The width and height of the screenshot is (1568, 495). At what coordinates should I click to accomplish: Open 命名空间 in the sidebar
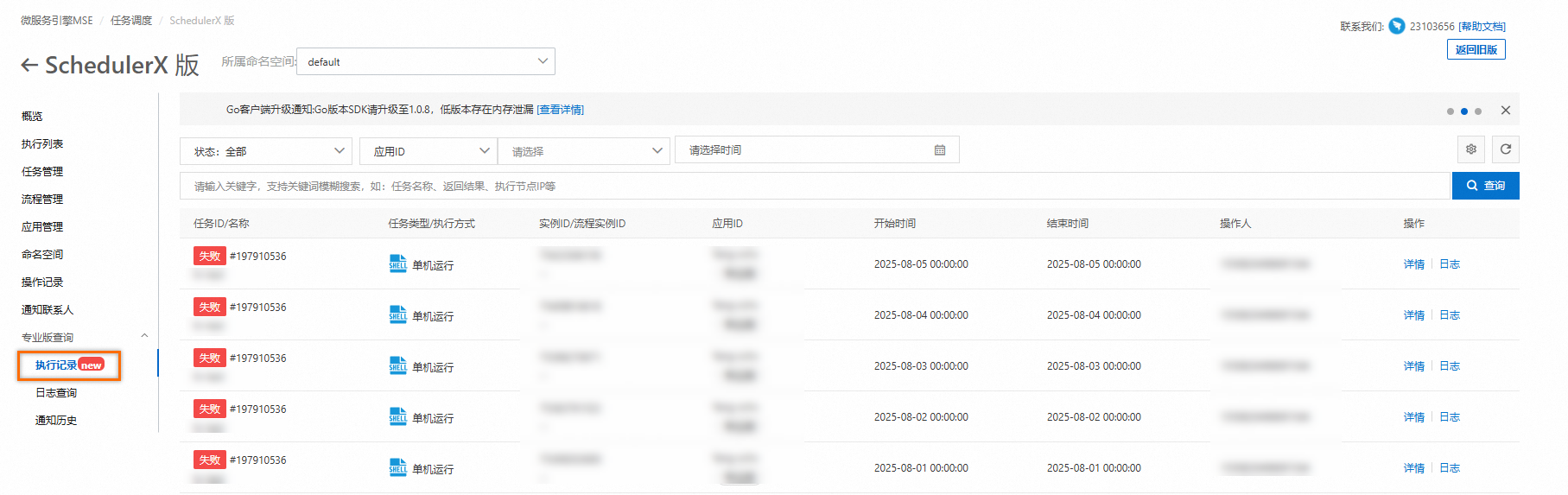click(x=42, y=254)
